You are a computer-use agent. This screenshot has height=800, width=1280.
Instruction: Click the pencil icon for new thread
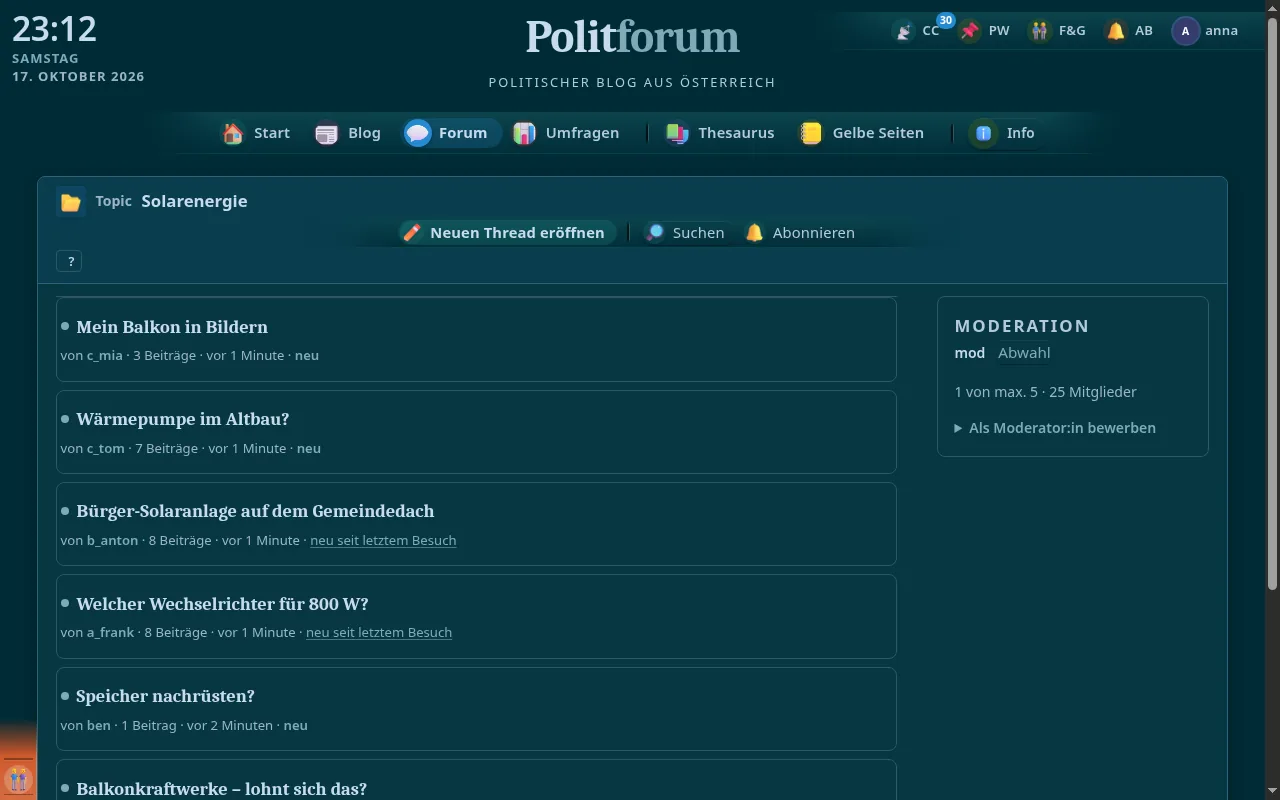point(412,233)
